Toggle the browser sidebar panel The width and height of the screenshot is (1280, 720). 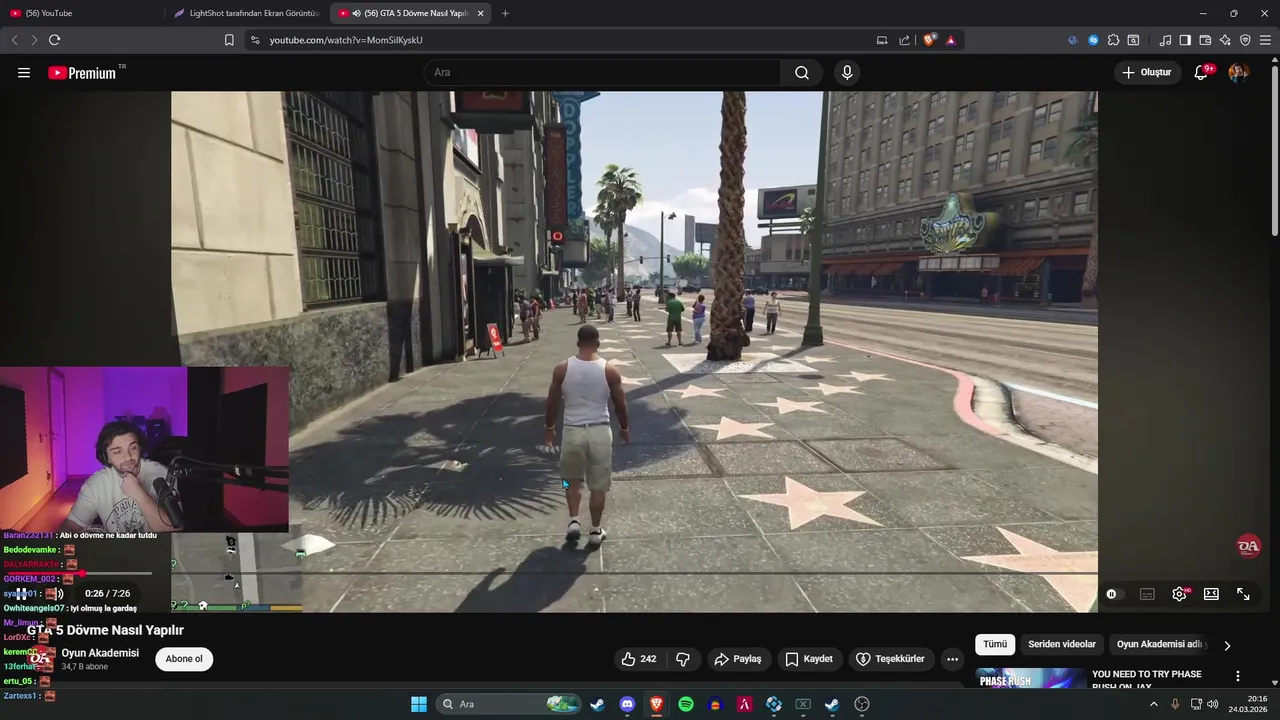[x=1185, y=40]
